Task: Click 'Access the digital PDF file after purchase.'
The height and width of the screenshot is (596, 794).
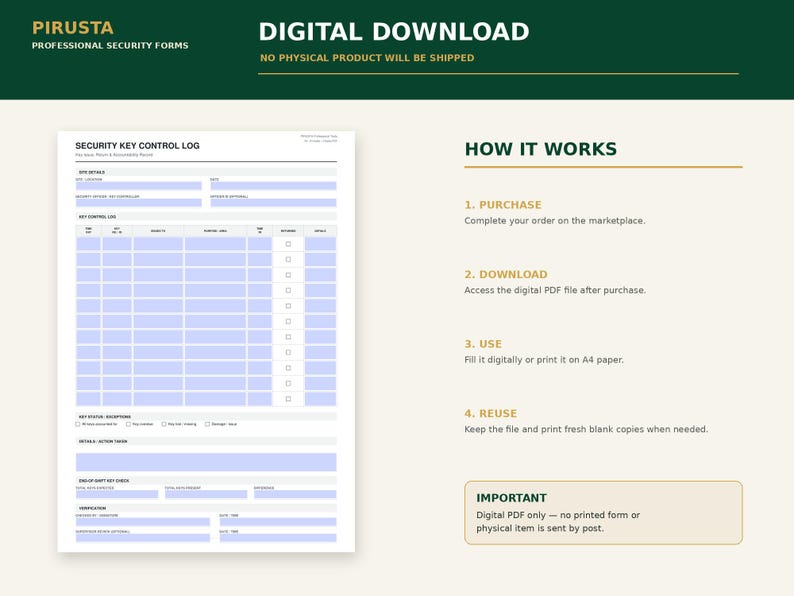Action: pos(555,290)
